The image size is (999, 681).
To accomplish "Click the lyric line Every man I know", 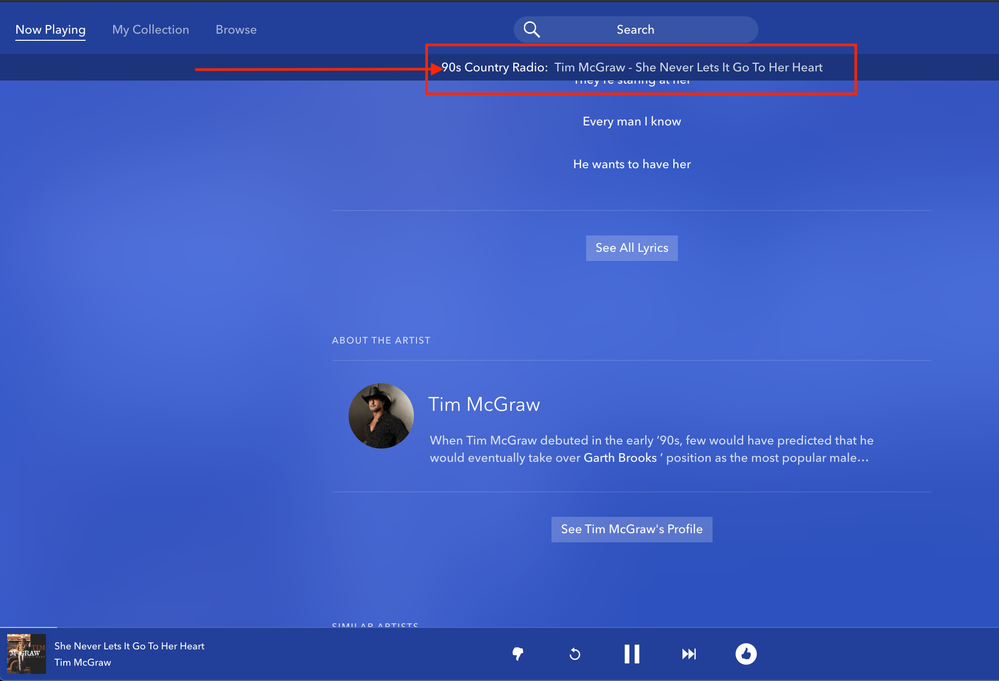I will 632,121.
